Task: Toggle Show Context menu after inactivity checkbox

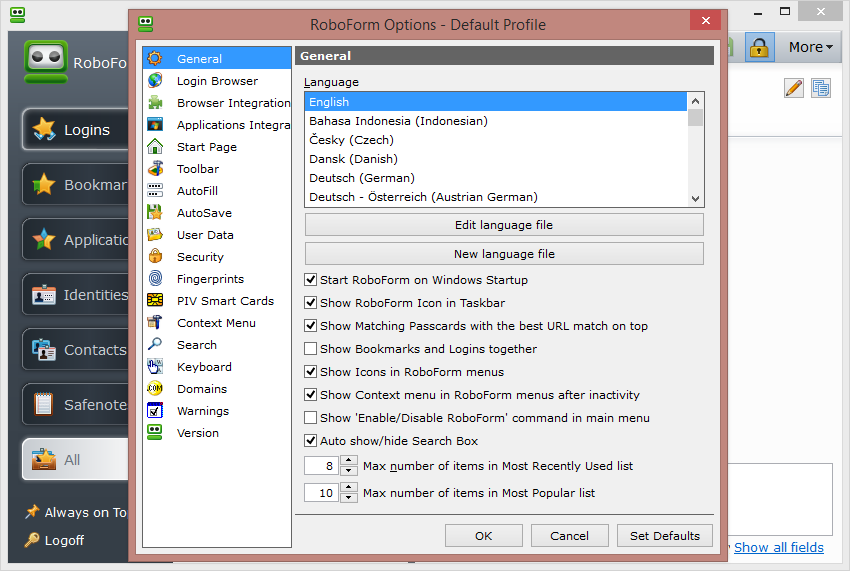Action: coord(310,395)
